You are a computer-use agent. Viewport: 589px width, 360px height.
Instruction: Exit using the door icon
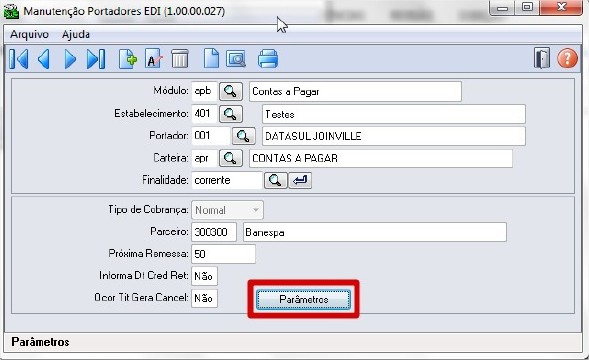[542, 59]
